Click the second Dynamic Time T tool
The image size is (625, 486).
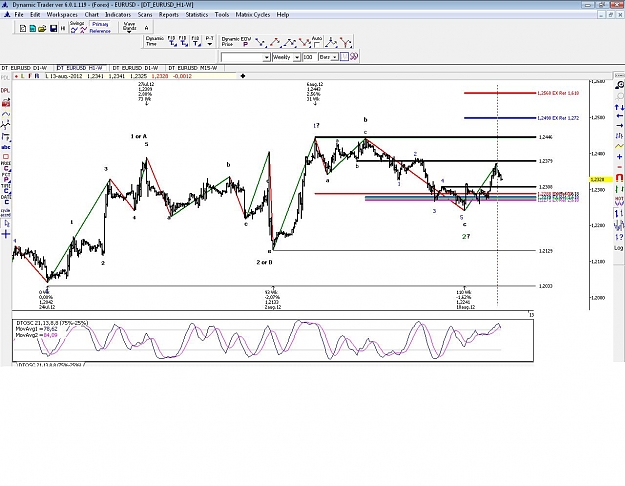coord(183,41)
